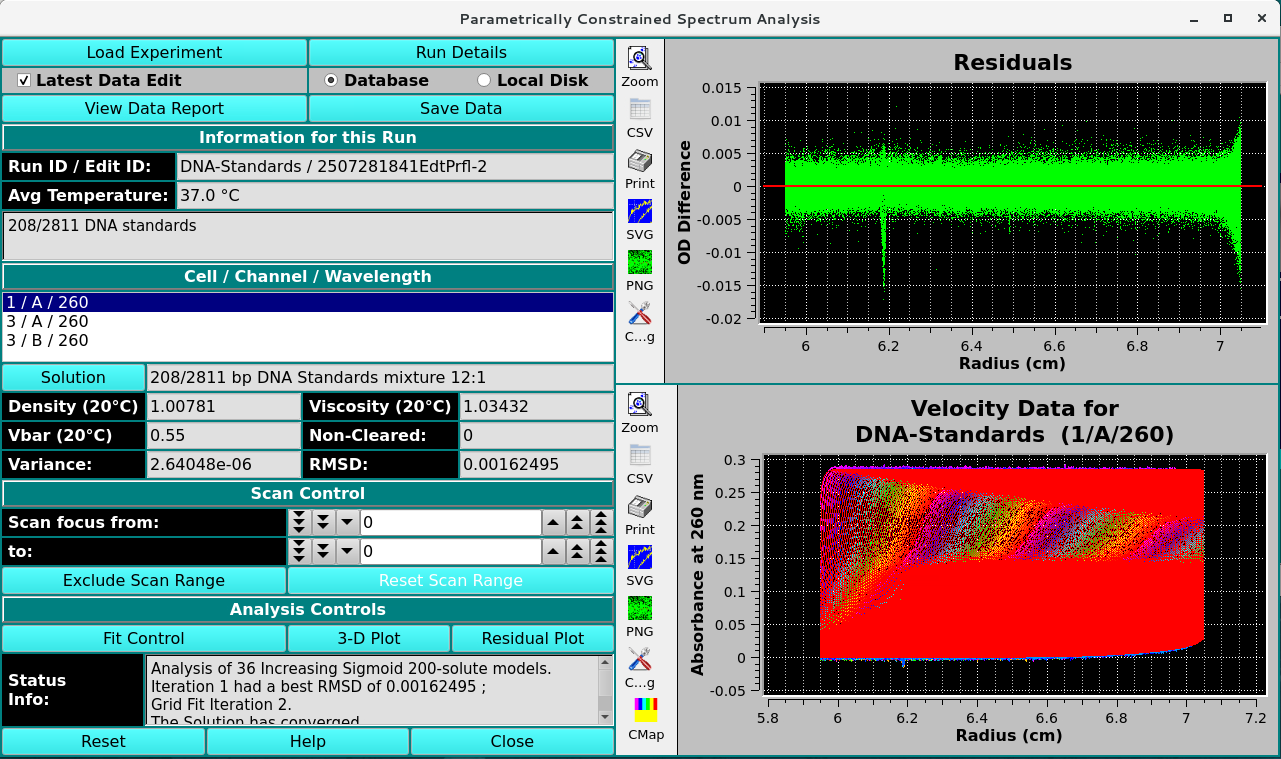Click the Zoom icon beside Residuals plot

[640, 60]
